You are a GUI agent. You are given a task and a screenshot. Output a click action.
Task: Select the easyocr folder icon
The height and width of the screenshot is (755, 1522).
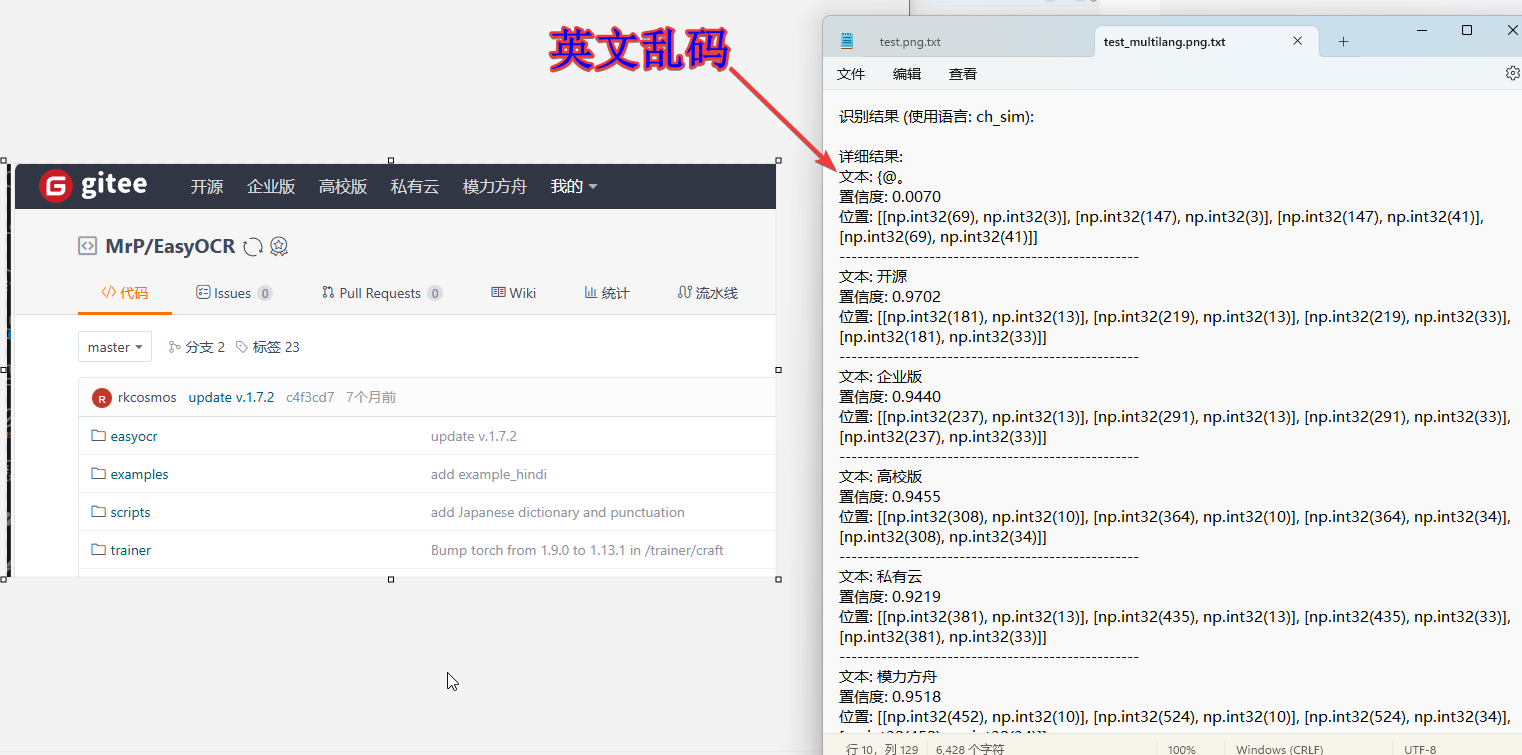[99, 436]
